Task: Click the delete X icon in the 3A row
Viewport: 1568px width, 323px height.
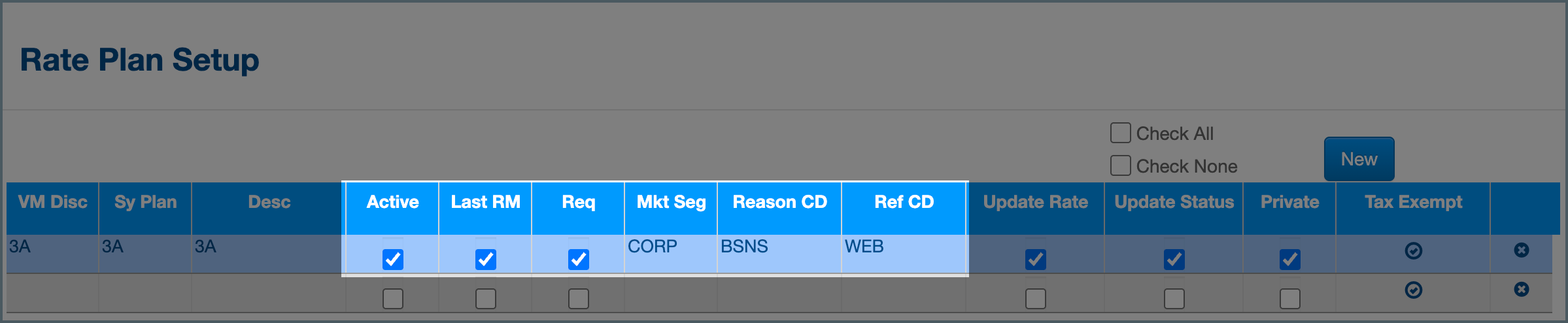Action: tap(1522, 250)
